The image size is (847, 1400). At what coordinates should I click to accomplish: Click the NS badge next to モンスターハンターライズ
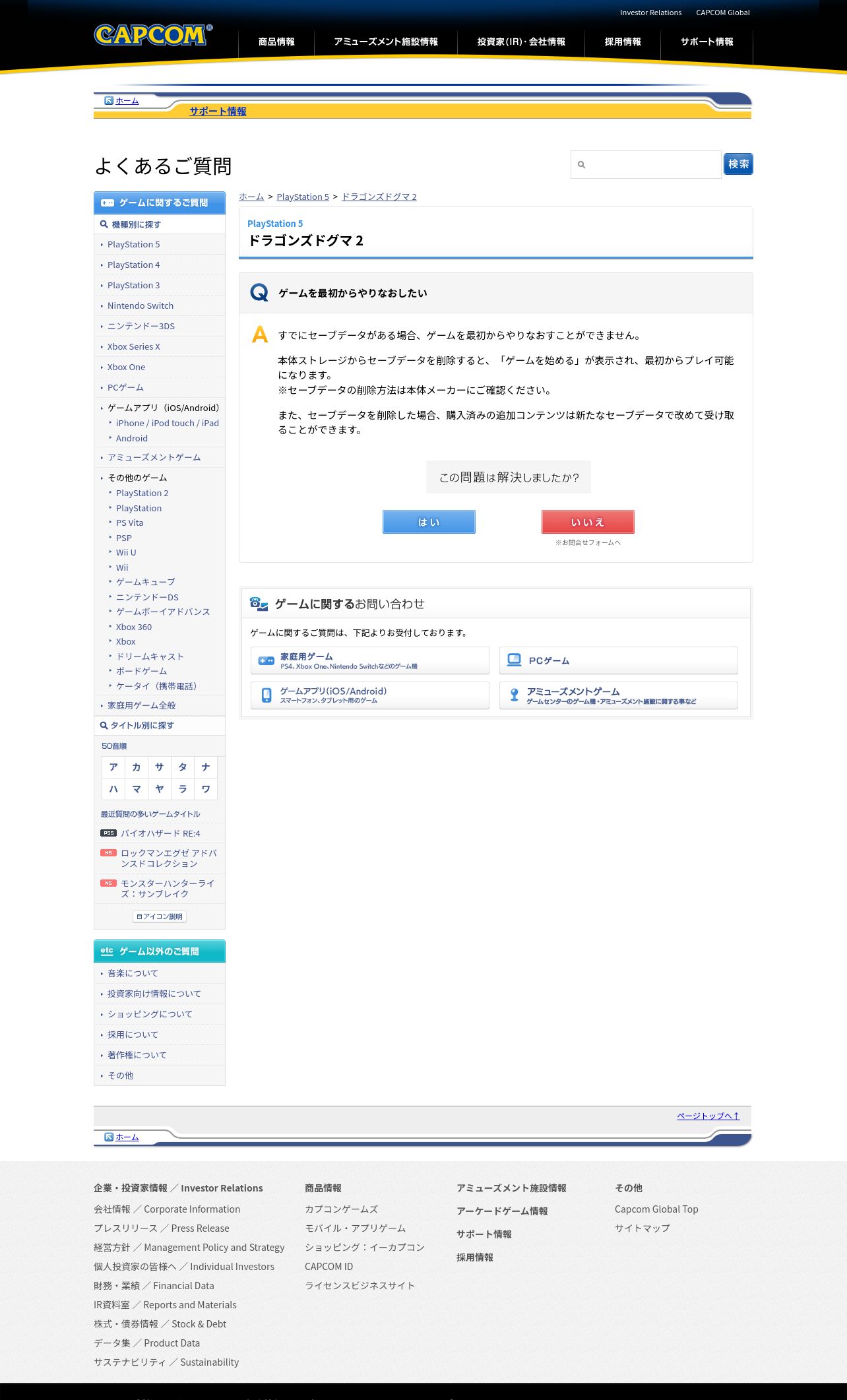(x=108, y=883)
